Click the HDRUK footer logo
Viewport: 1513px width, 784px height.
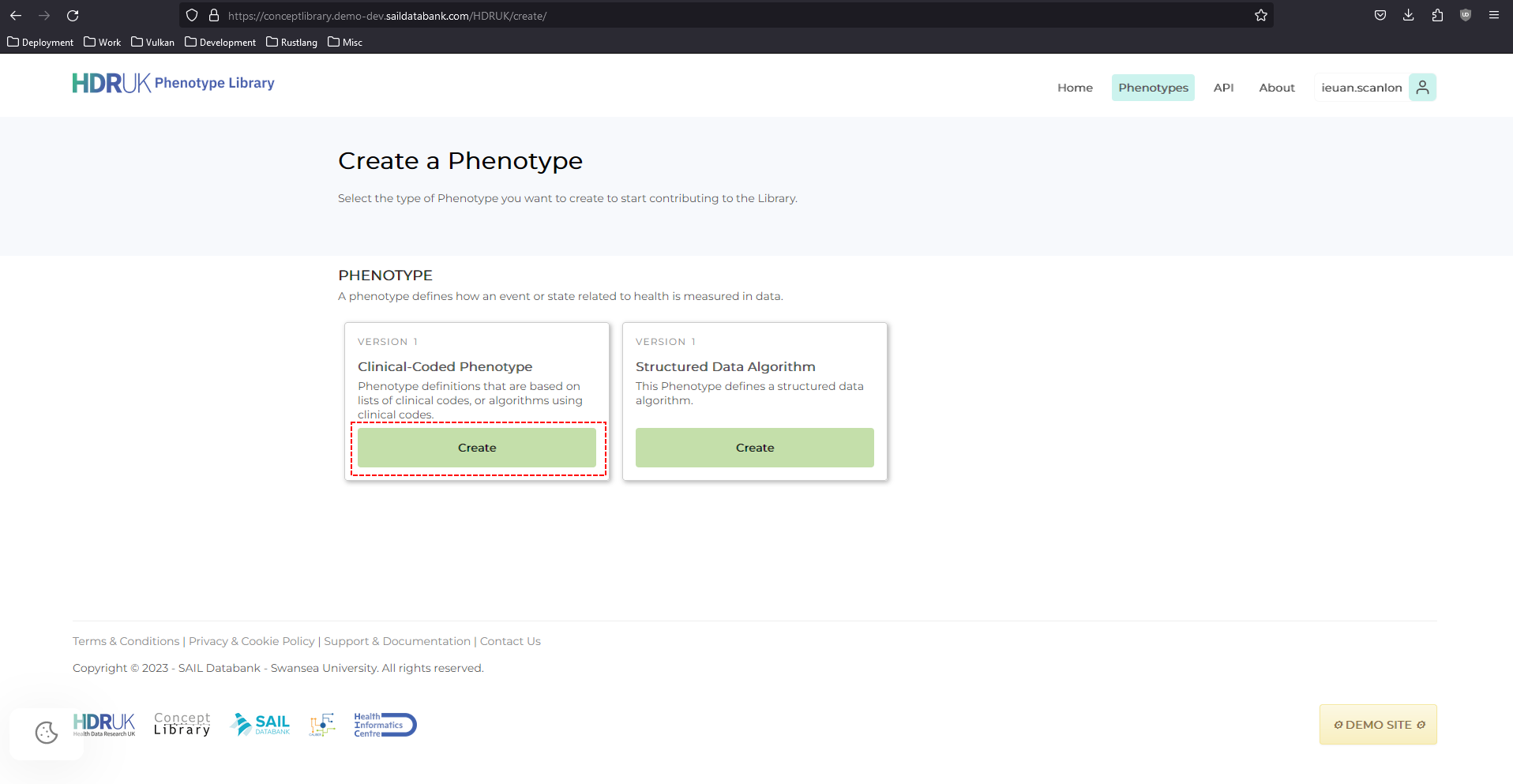point(104,724)
